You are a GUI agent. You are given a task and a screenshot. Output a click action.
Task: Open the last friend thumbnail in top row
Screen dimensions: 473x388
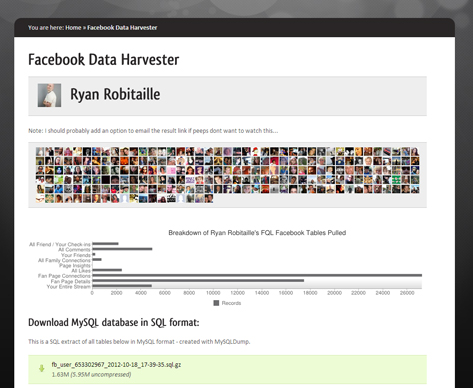[x=415, y=152]
